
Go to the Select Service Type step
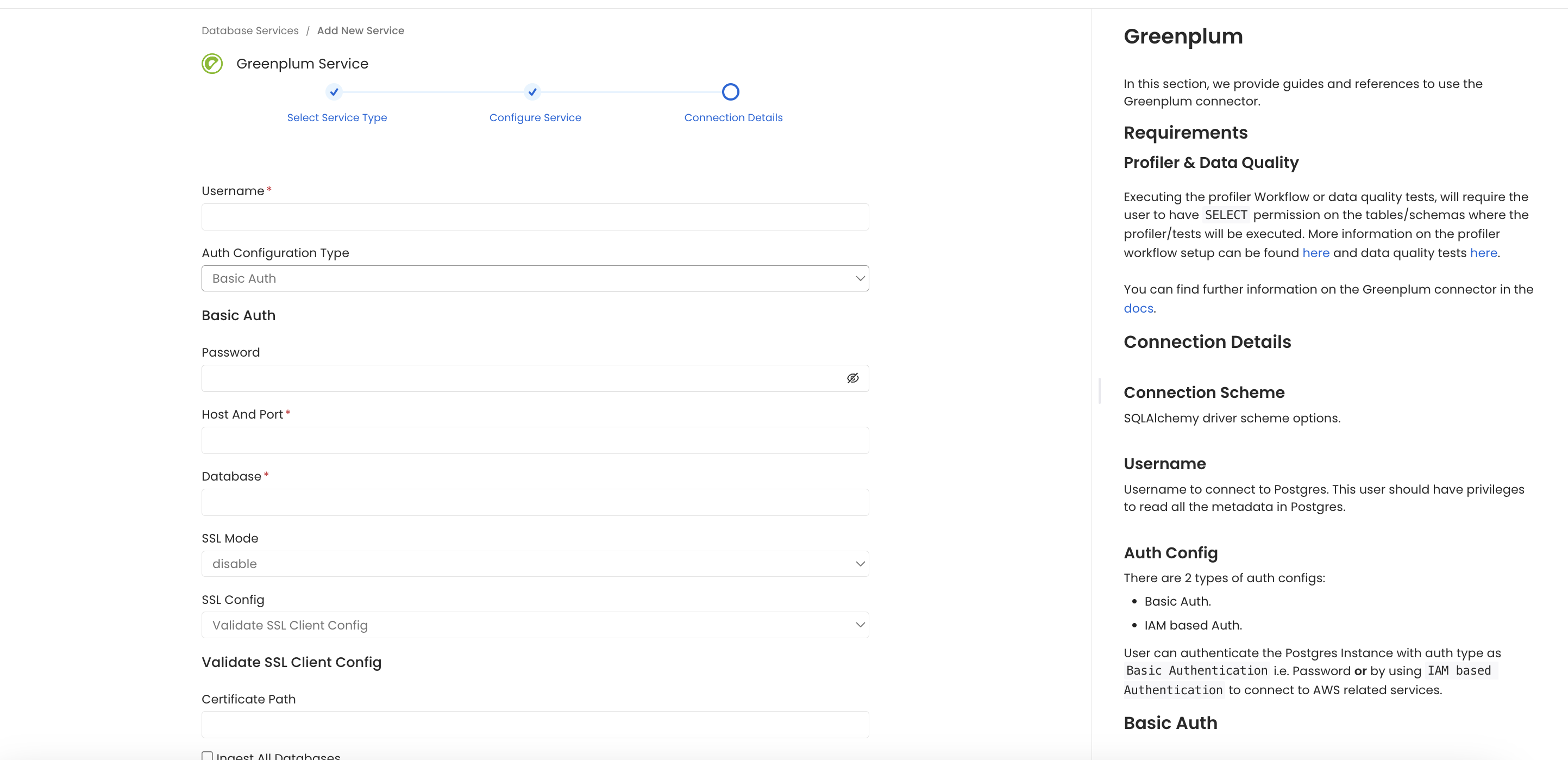(337, 117)
